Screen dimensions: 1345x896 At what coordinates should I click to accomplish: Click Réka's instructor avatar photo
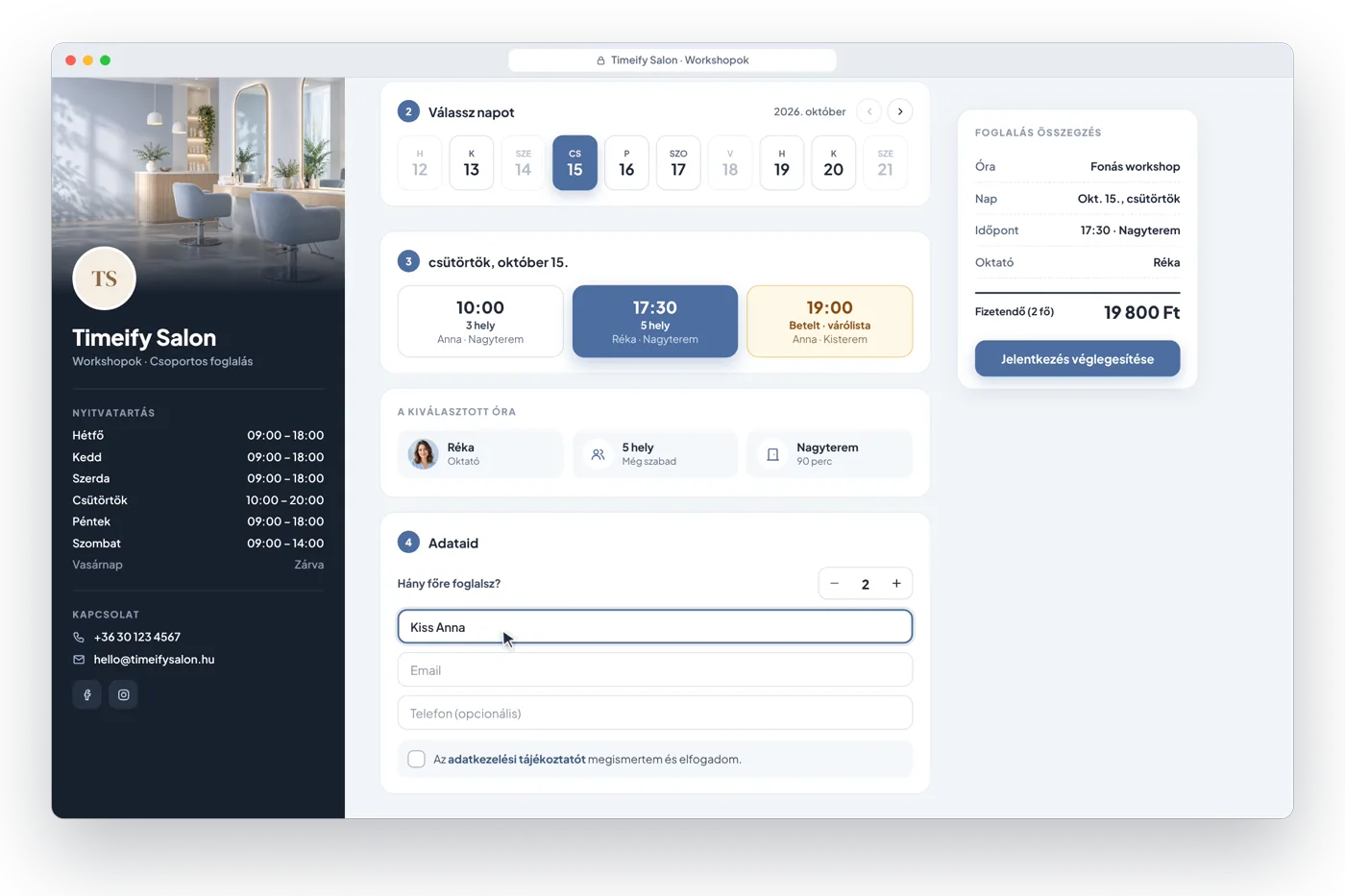tap(423, 454)
